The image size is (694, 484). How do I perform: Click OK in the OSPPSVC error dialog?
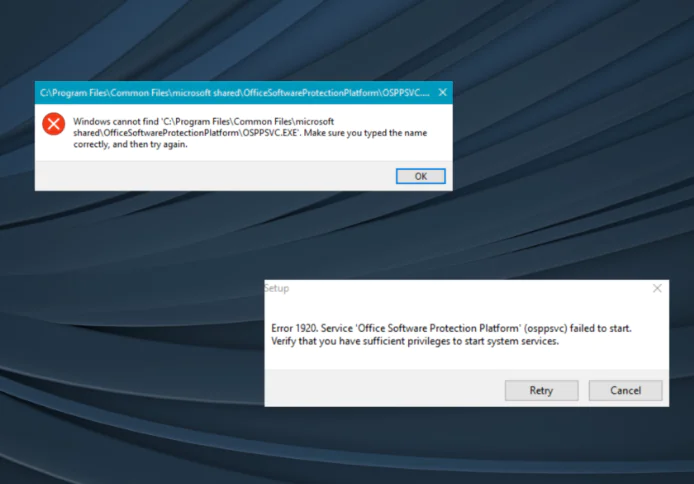tap(420, 176)
